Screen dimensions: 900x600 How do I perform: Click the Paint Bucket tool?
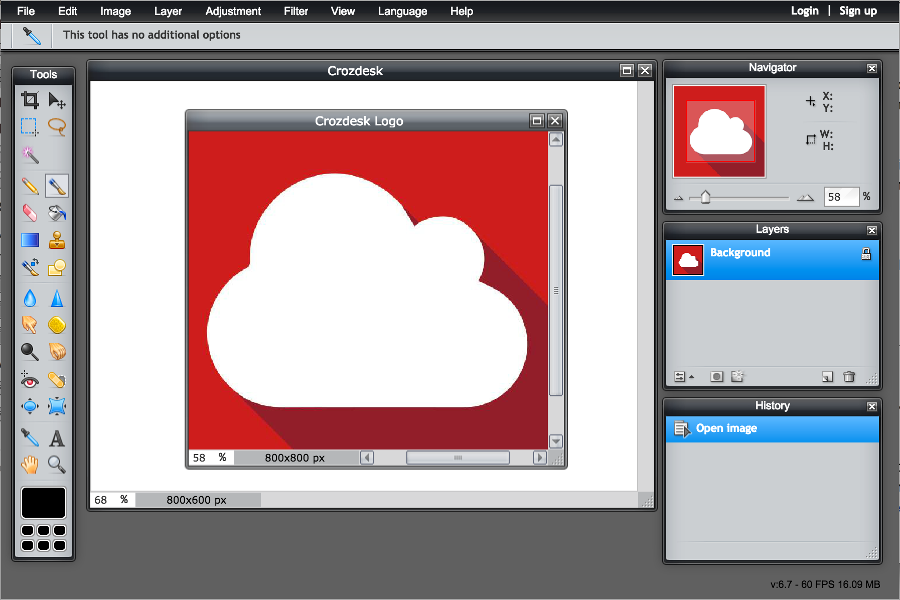pos(57,212)
